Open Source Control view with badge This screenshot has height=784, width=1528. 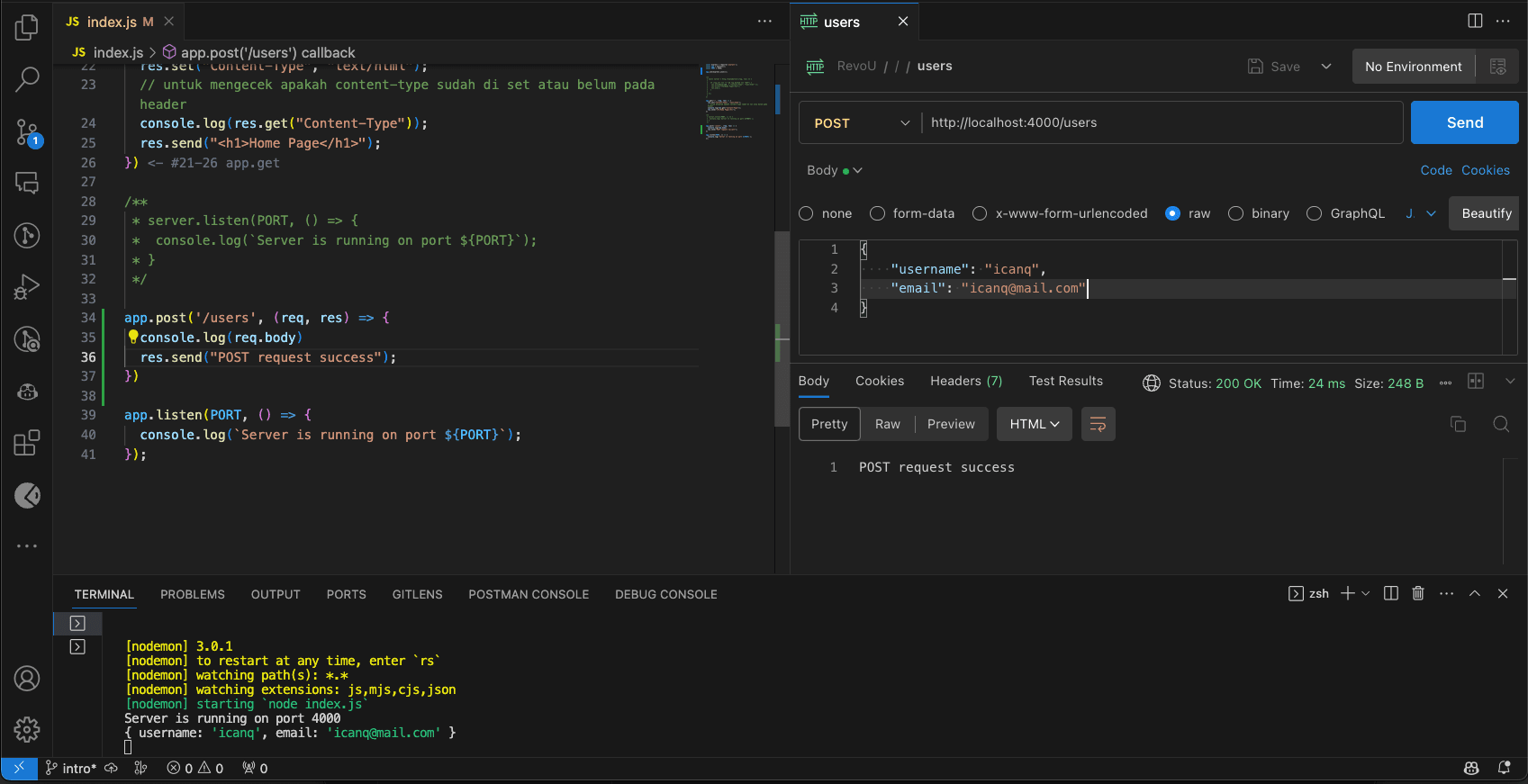pyautogui.click(x=27, y=133)
